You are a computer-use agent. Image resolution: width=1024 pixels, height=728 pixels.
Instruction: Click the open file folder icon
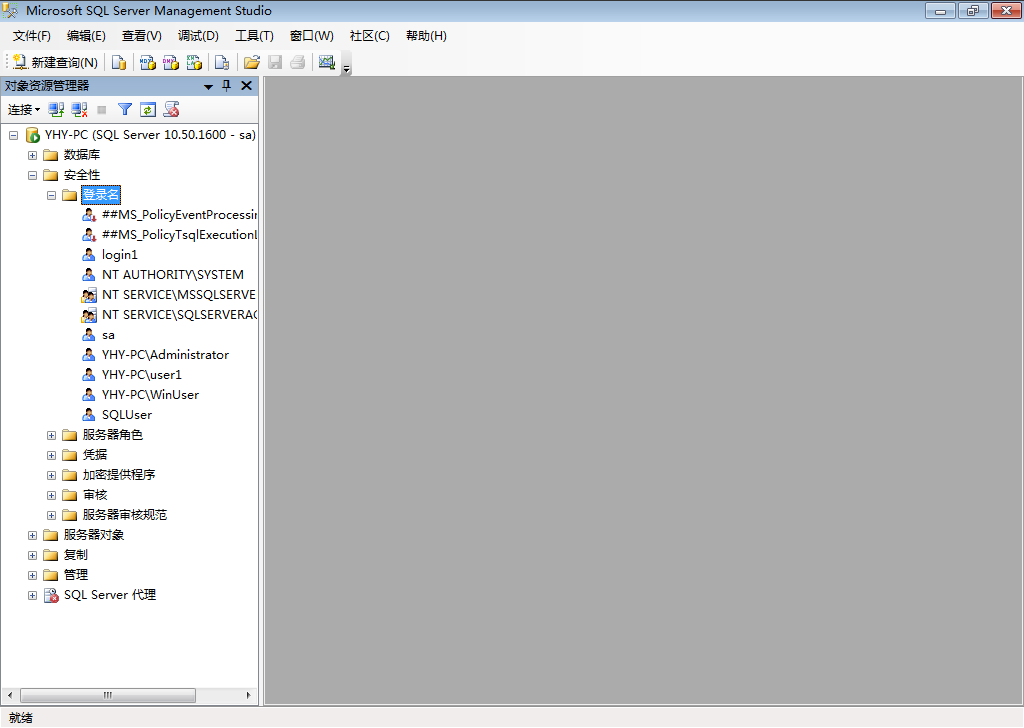click(251, 62)
